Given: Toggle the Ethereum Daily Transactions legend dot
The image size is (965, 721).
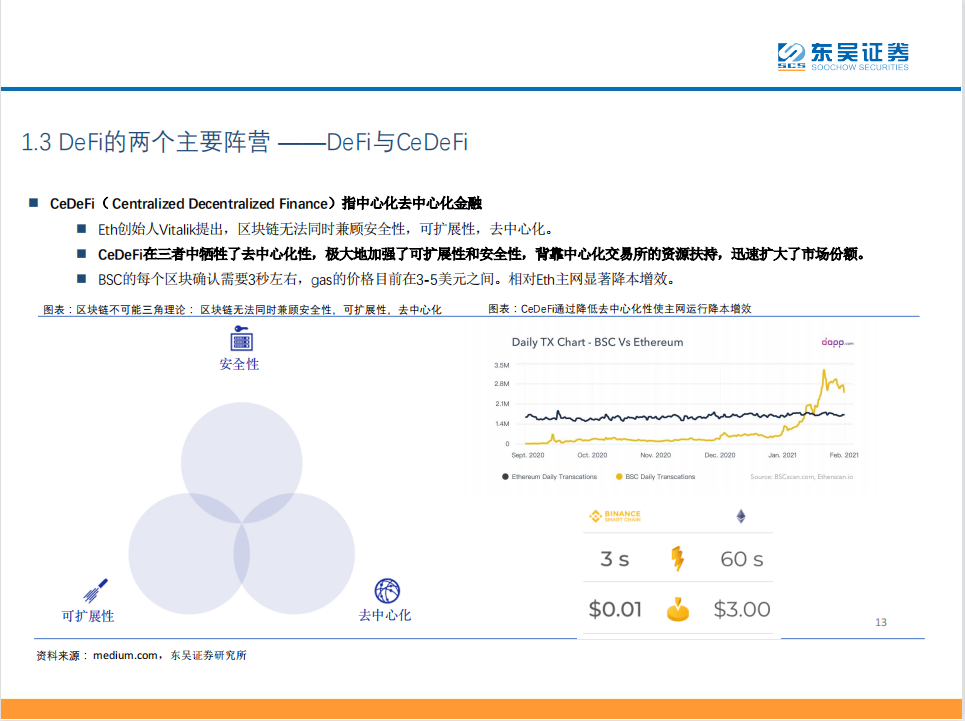Looking at the screenshot, I should pos(505,476).
